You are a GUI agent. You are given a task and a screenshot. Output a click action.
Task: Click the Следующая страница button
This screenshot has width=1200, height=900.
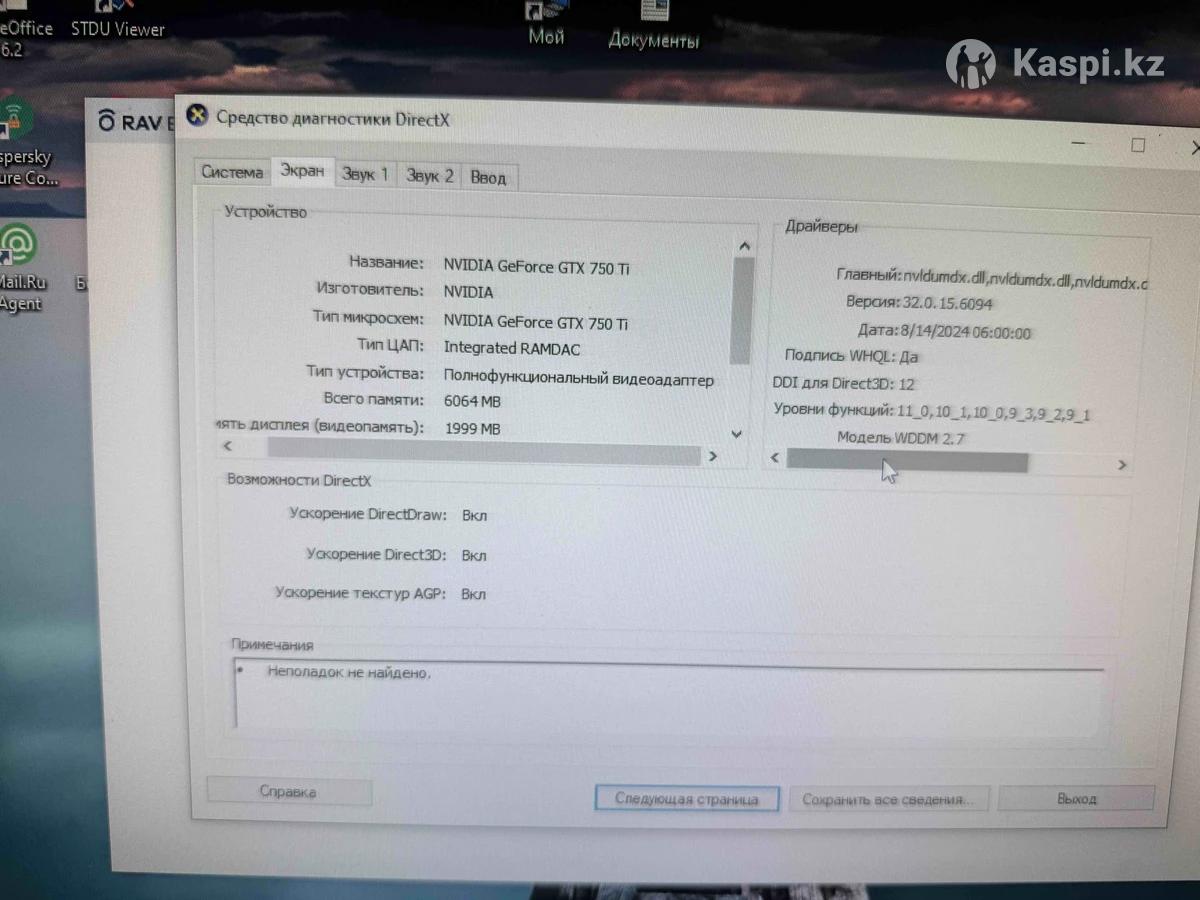pos(685,798)
